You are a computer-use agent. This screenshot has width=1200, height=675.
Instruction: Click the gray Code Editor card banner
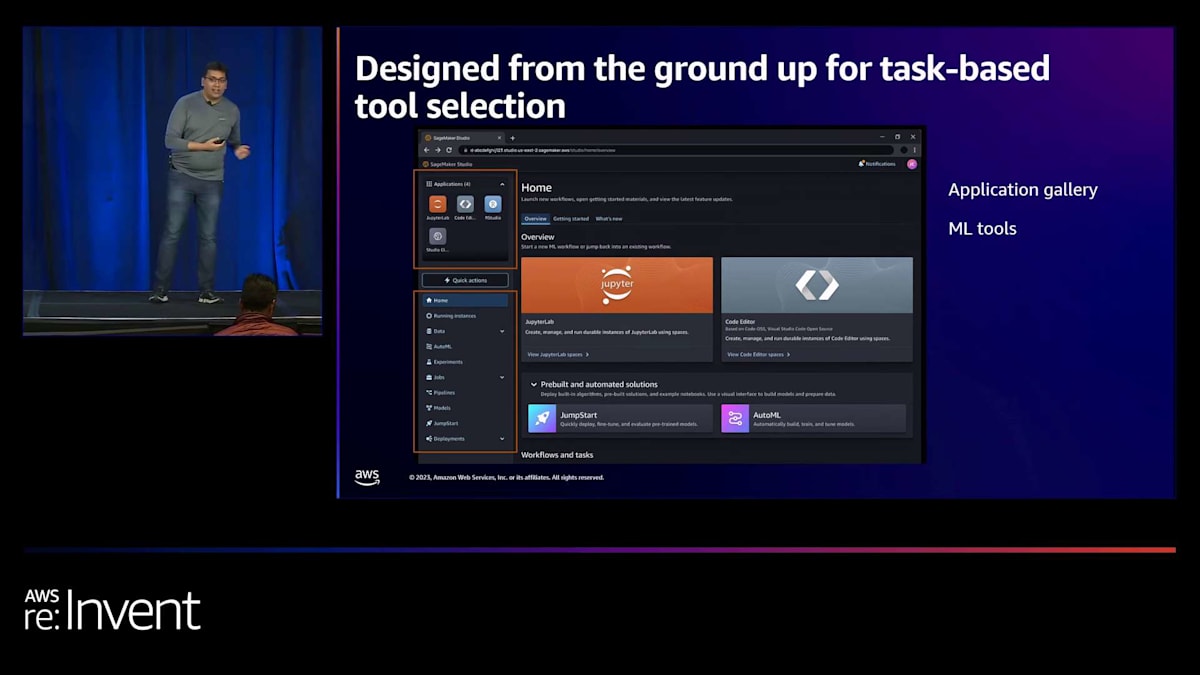[817, 285]
